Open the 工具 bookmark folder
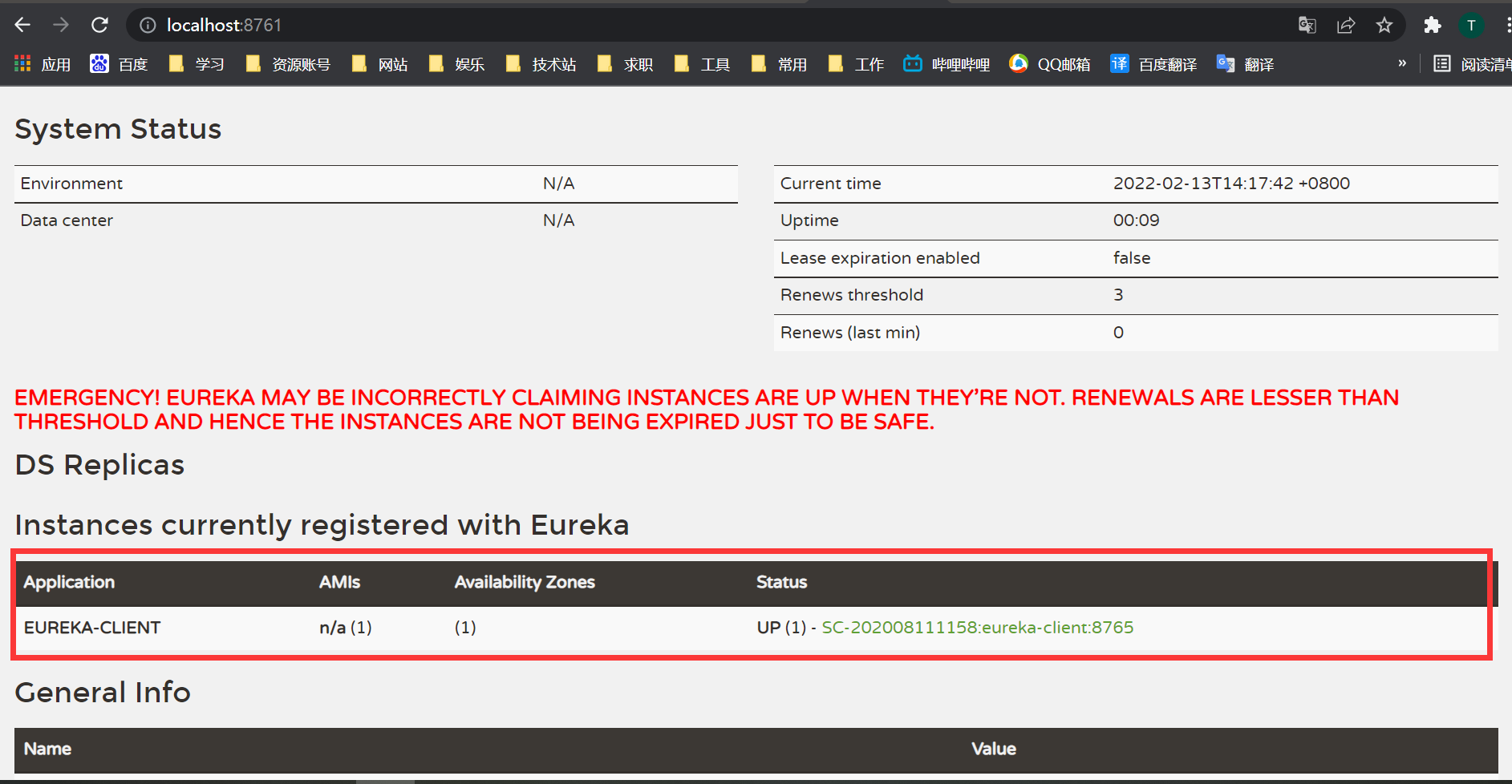 702,64
